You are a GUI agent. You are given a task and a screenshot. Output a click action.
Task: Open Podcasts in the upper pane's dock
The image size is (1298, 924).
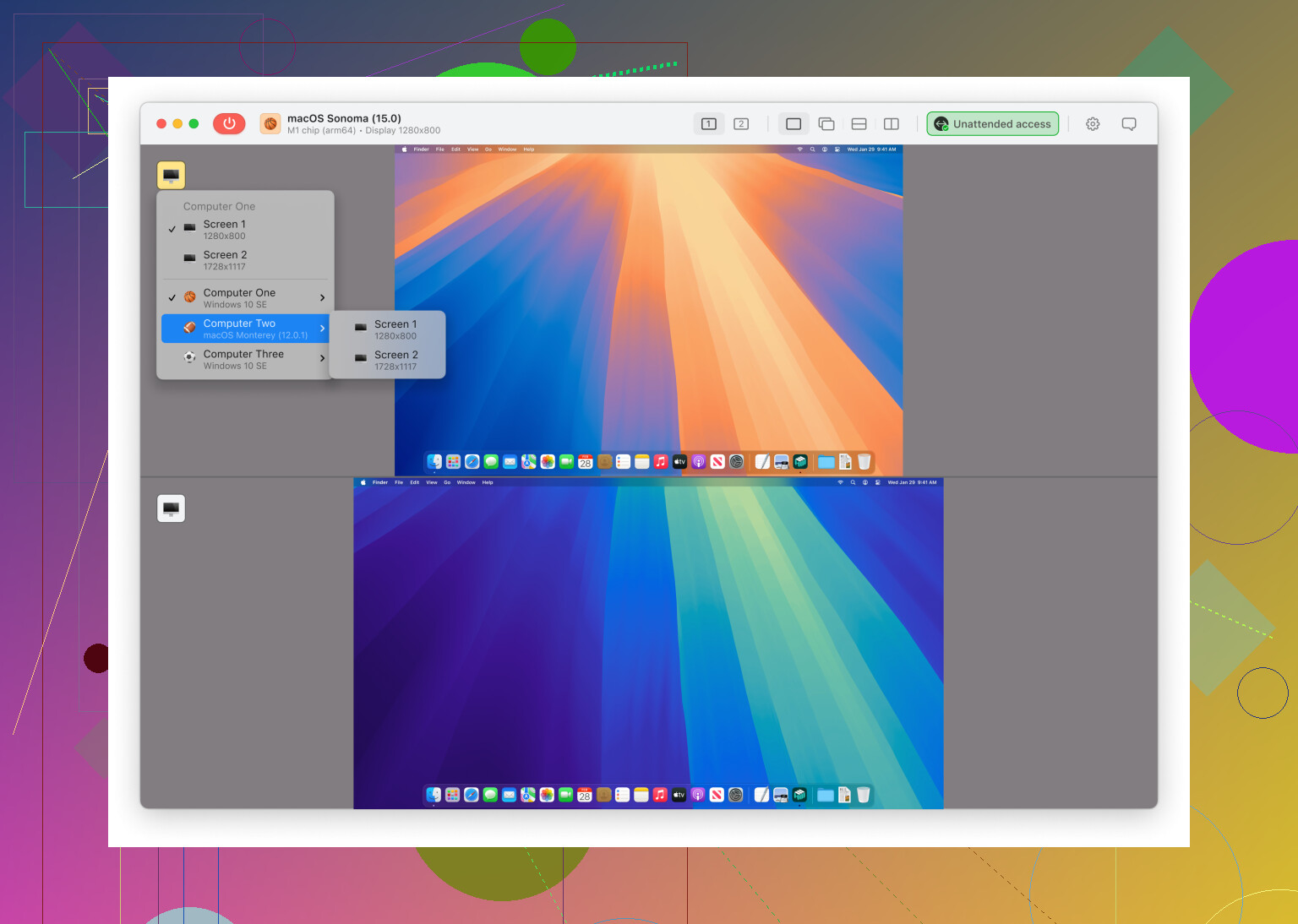pyautogui.click(x=699, y=461)
